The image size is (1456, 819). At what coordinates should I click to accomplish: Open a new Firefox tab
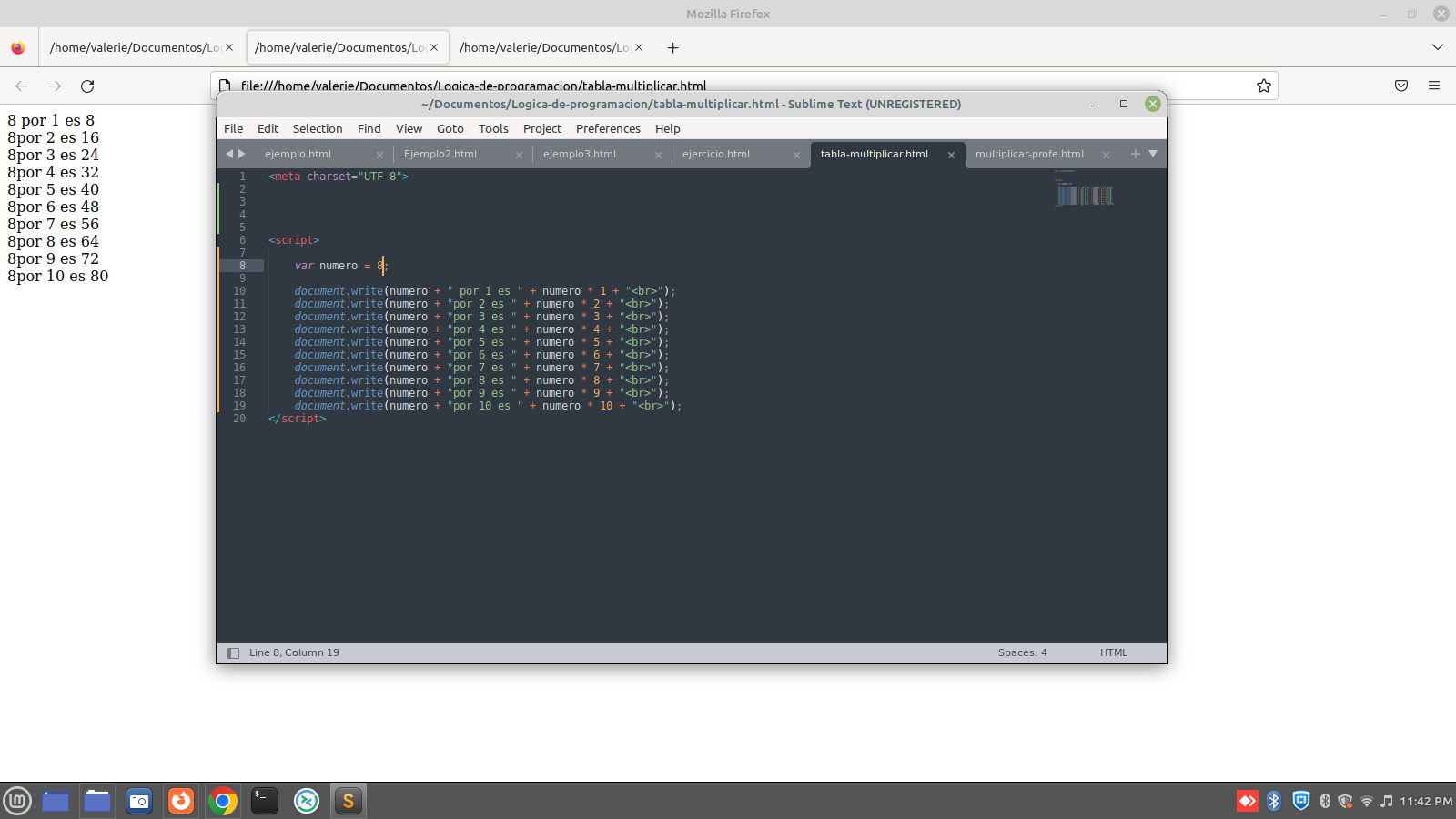click(672, 47)
